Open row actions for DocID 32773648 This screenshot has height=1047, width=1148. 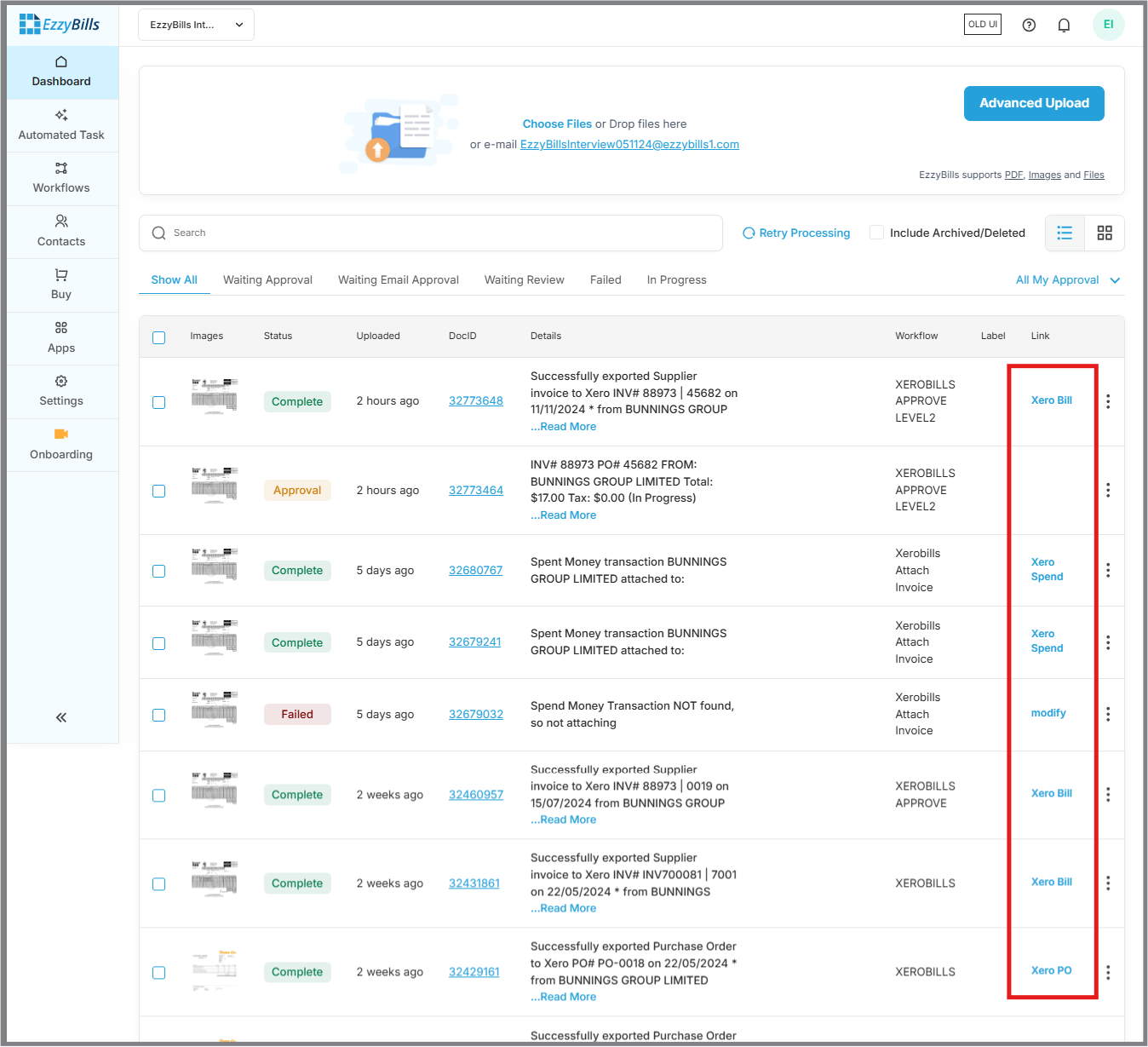(x=1108, y=401)
